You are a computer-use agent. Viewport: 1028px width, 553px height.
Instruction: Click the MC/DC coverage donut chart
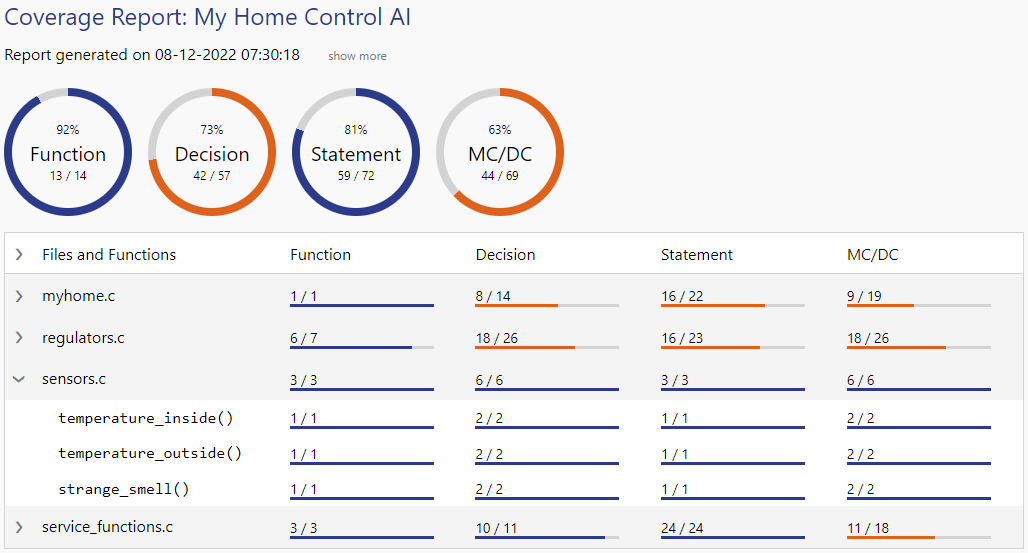pyautogui.click(x=500, y=152)
